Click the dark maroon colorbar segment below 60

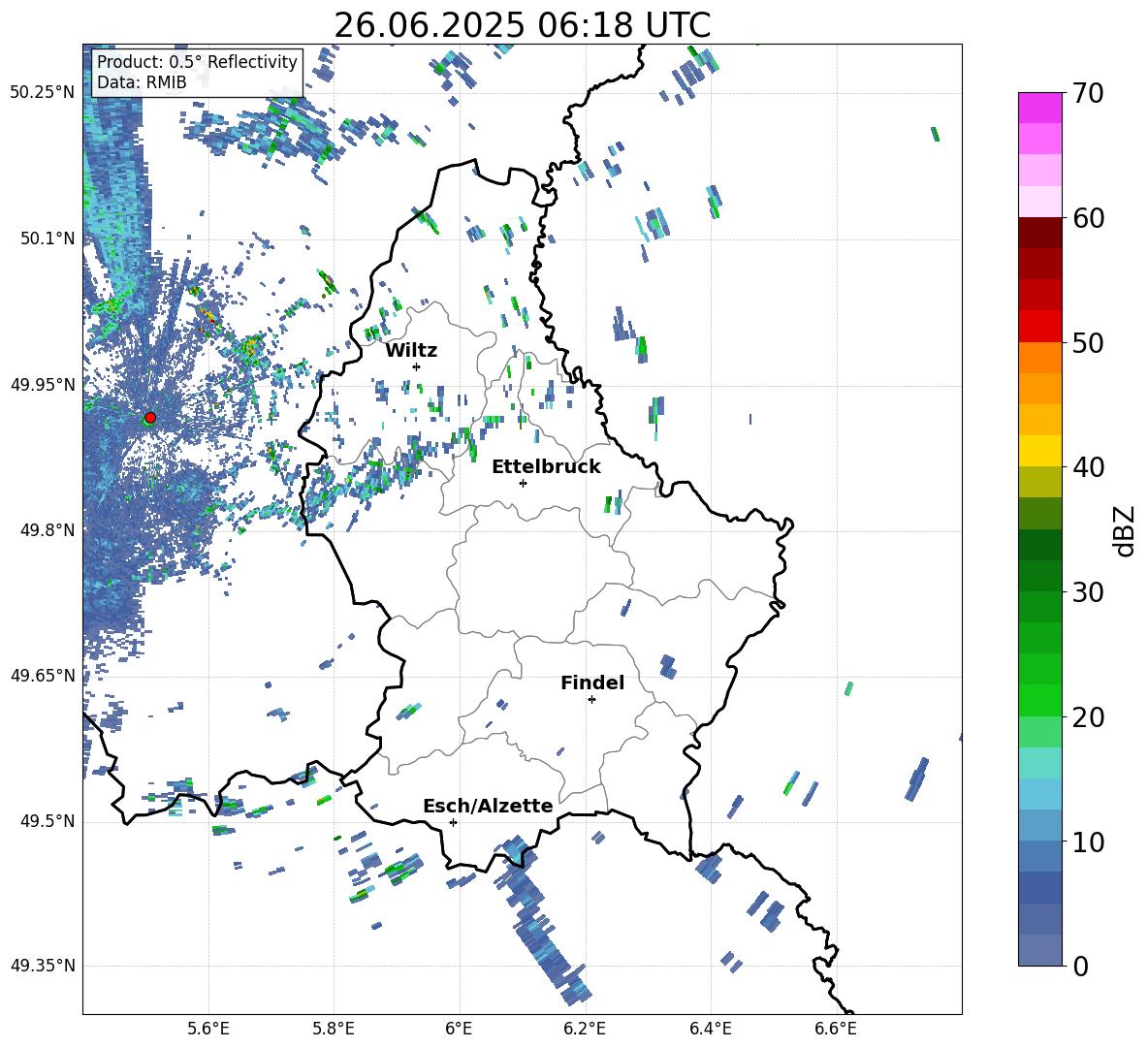pyautogui.click(x=1039, y=233)
